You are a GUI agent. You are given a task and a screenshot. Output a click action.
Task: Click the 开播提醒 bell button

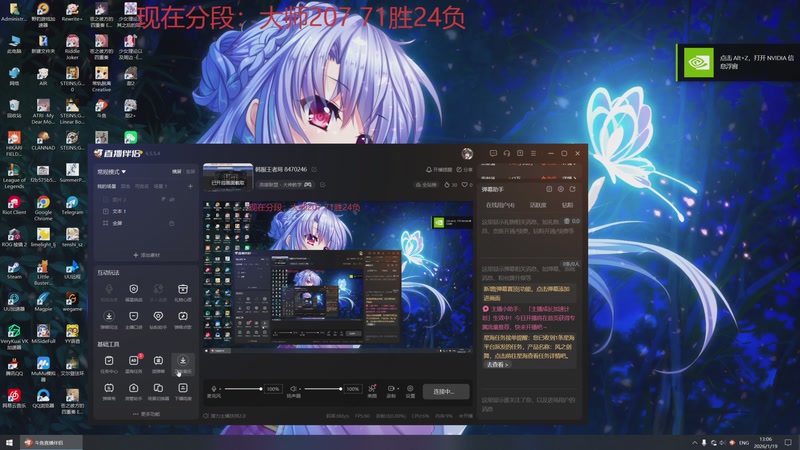[x=439, y=169]
